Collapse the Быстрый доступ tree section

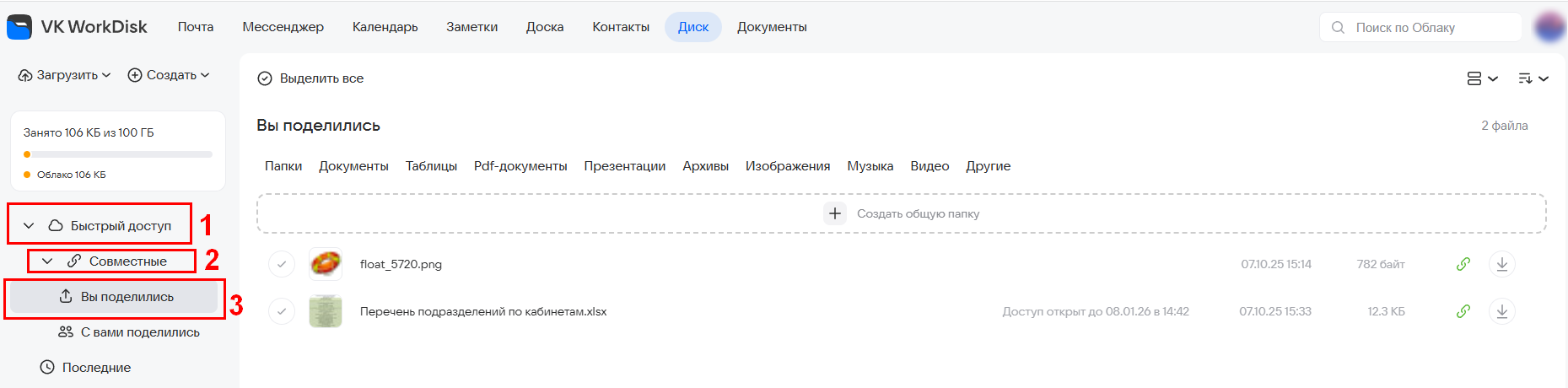coord(29,226)
